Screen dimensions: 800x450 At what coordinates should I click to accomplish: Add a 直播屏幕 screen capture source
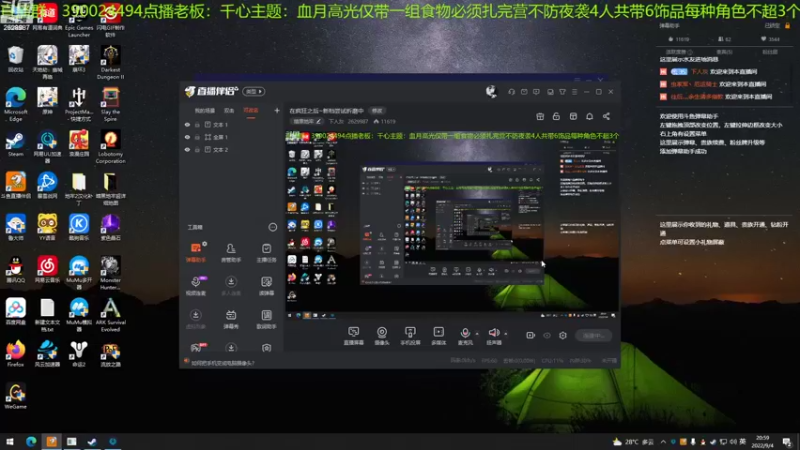[x=354, y=336]
